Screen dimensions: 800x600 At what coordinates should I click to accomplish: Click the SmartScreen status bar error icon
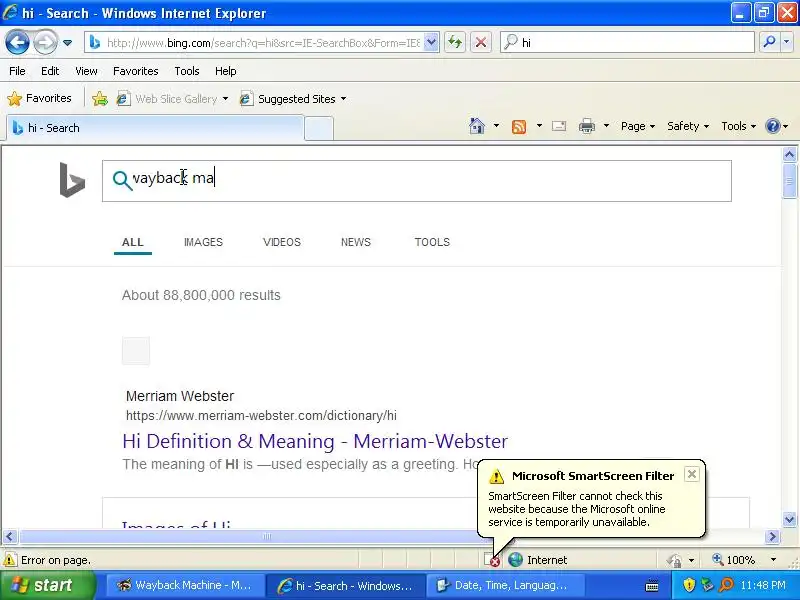492,560
